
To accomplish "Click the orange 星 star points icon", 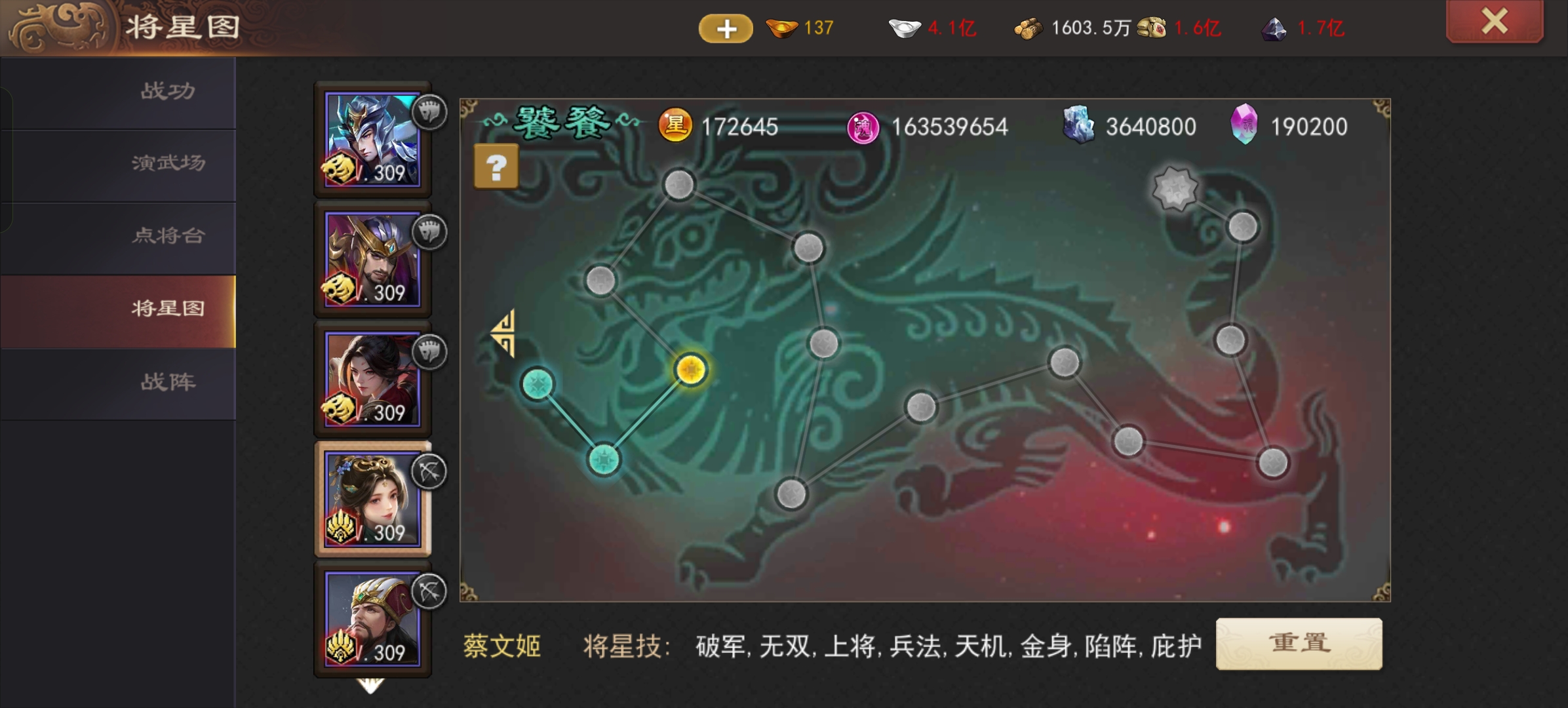I will 675,125.
